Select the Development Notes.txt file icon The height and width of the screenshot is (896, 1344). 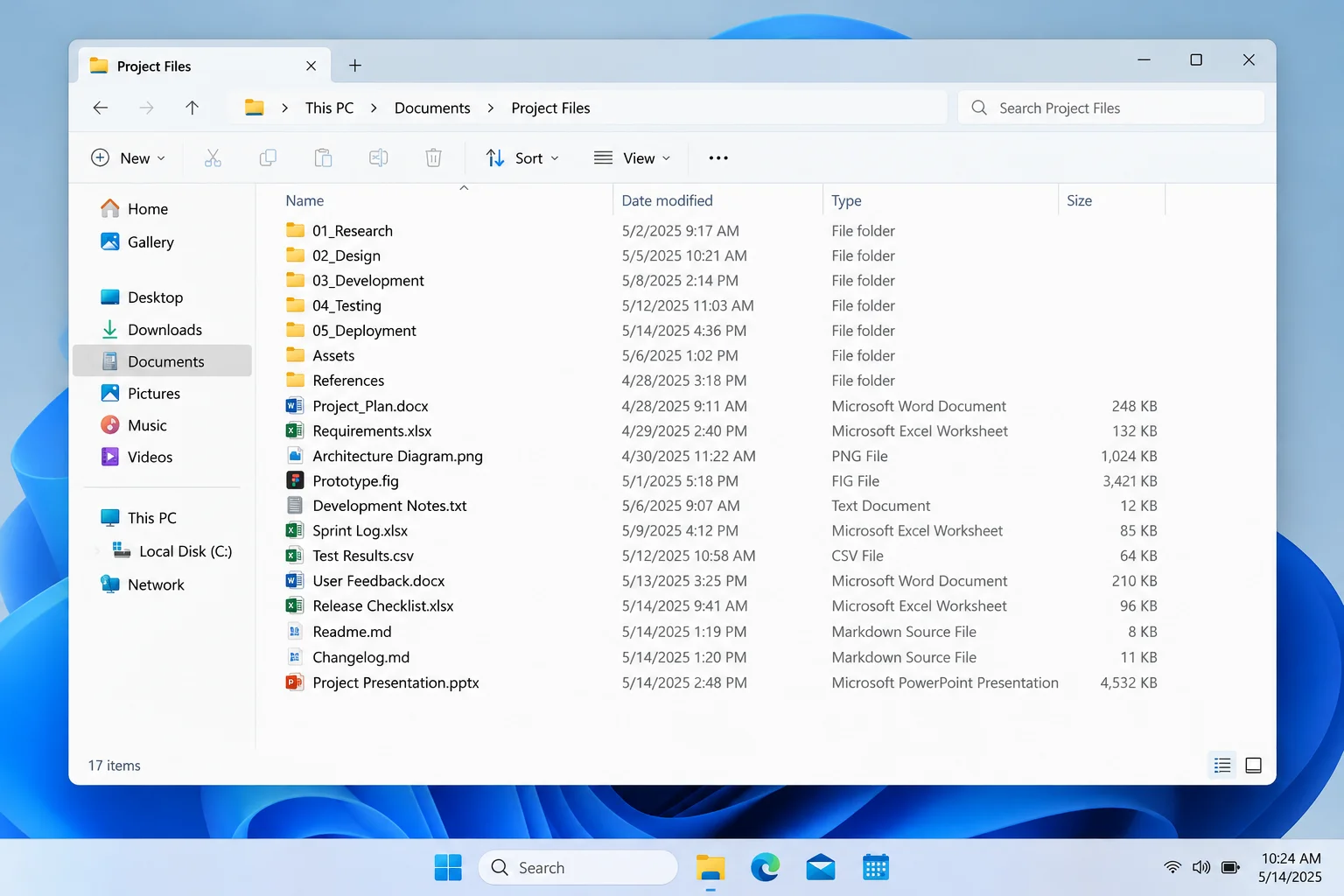(295, 506)
